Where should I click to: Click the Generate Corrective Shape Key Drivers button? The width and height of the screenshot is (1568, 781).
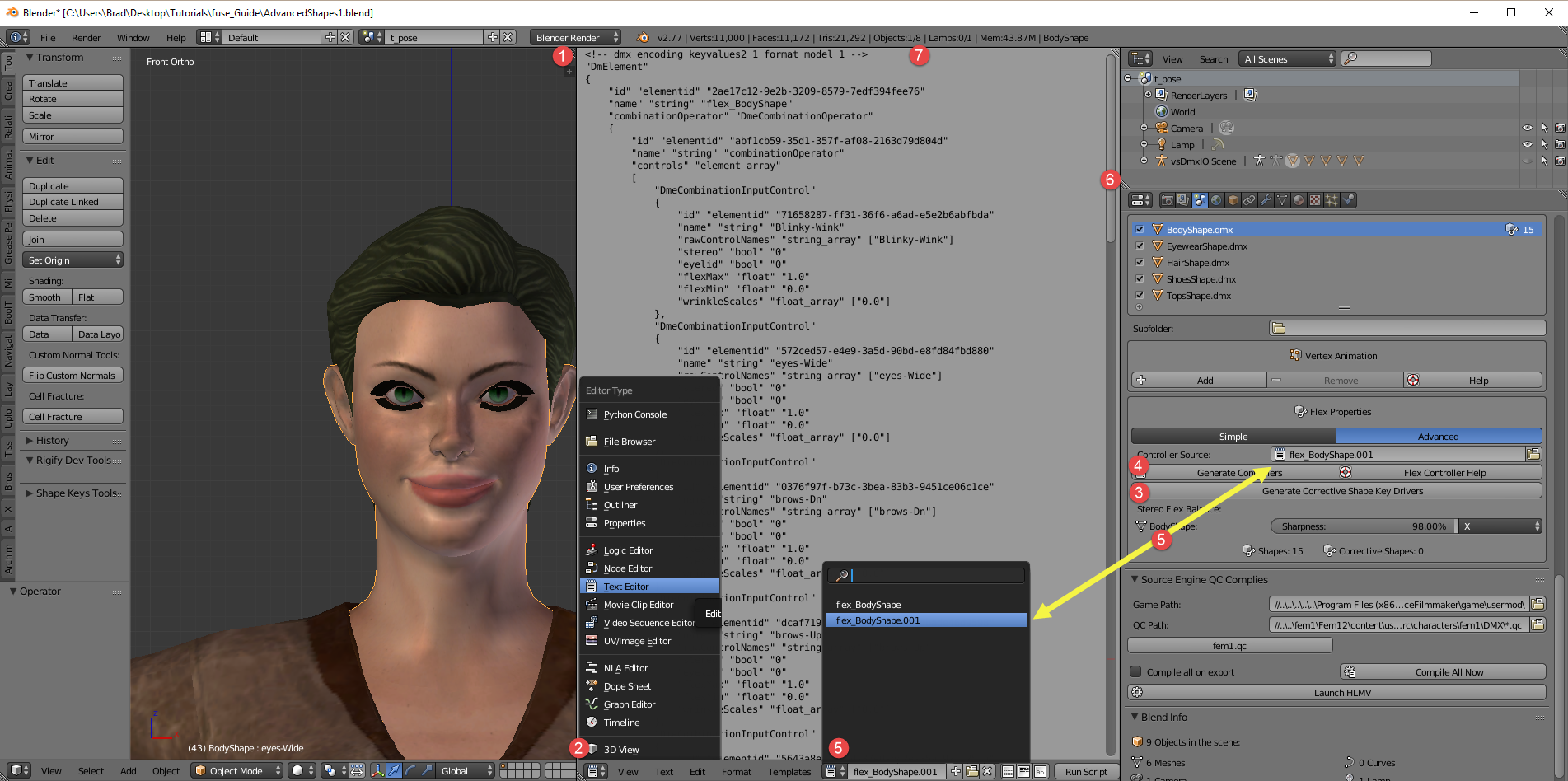(x=1336, y=491)
